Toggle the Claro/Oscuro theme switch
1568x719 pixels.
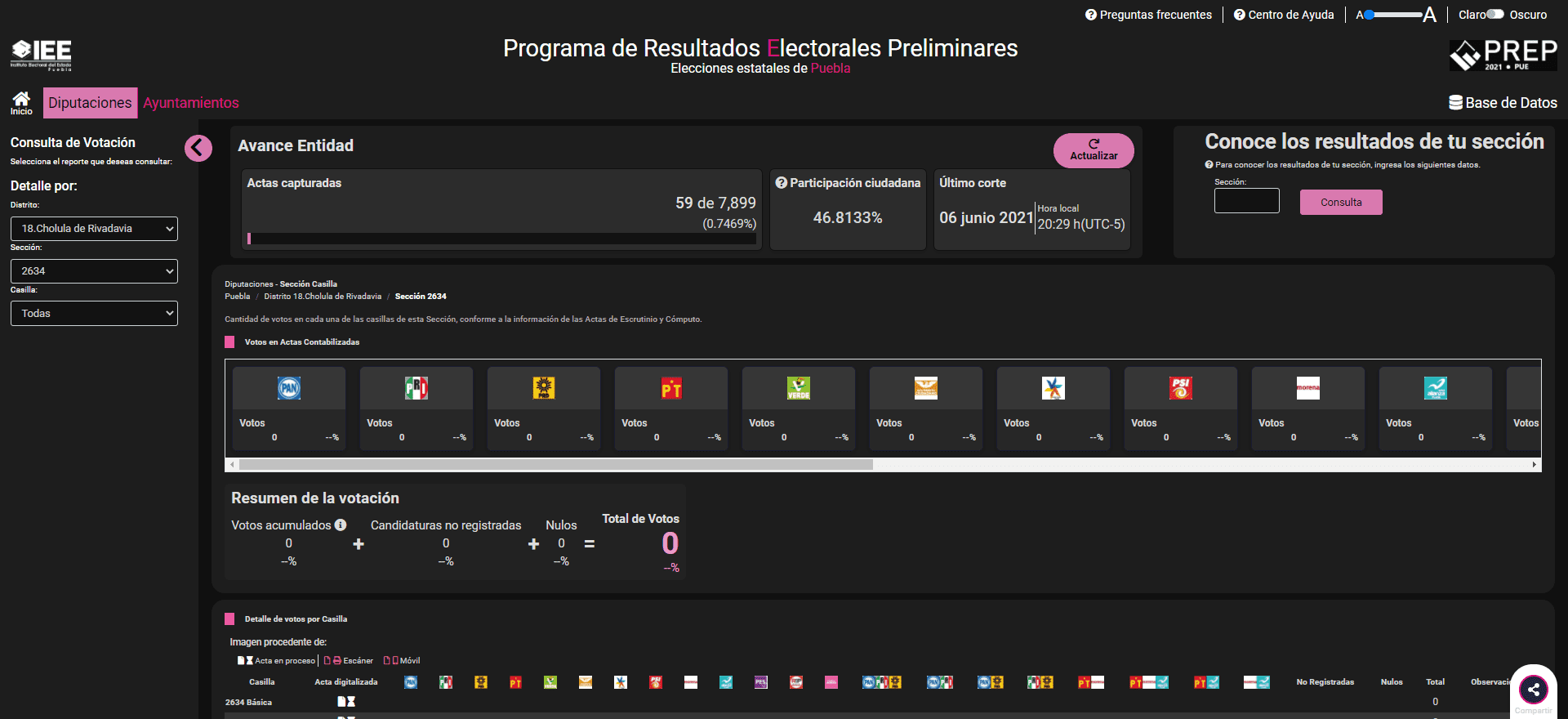pos(1495,15)
